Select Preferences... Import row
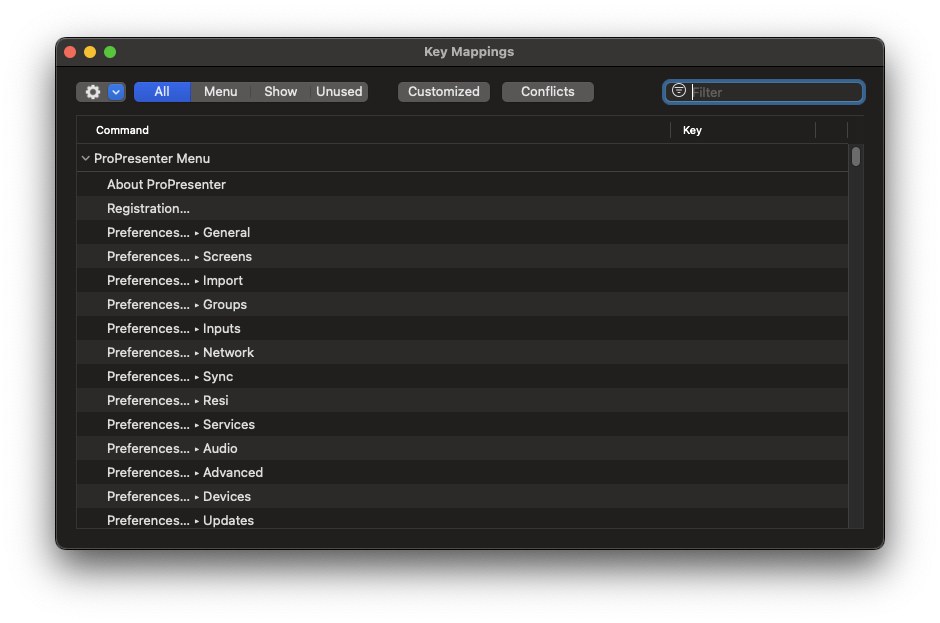 click(462, 280)
